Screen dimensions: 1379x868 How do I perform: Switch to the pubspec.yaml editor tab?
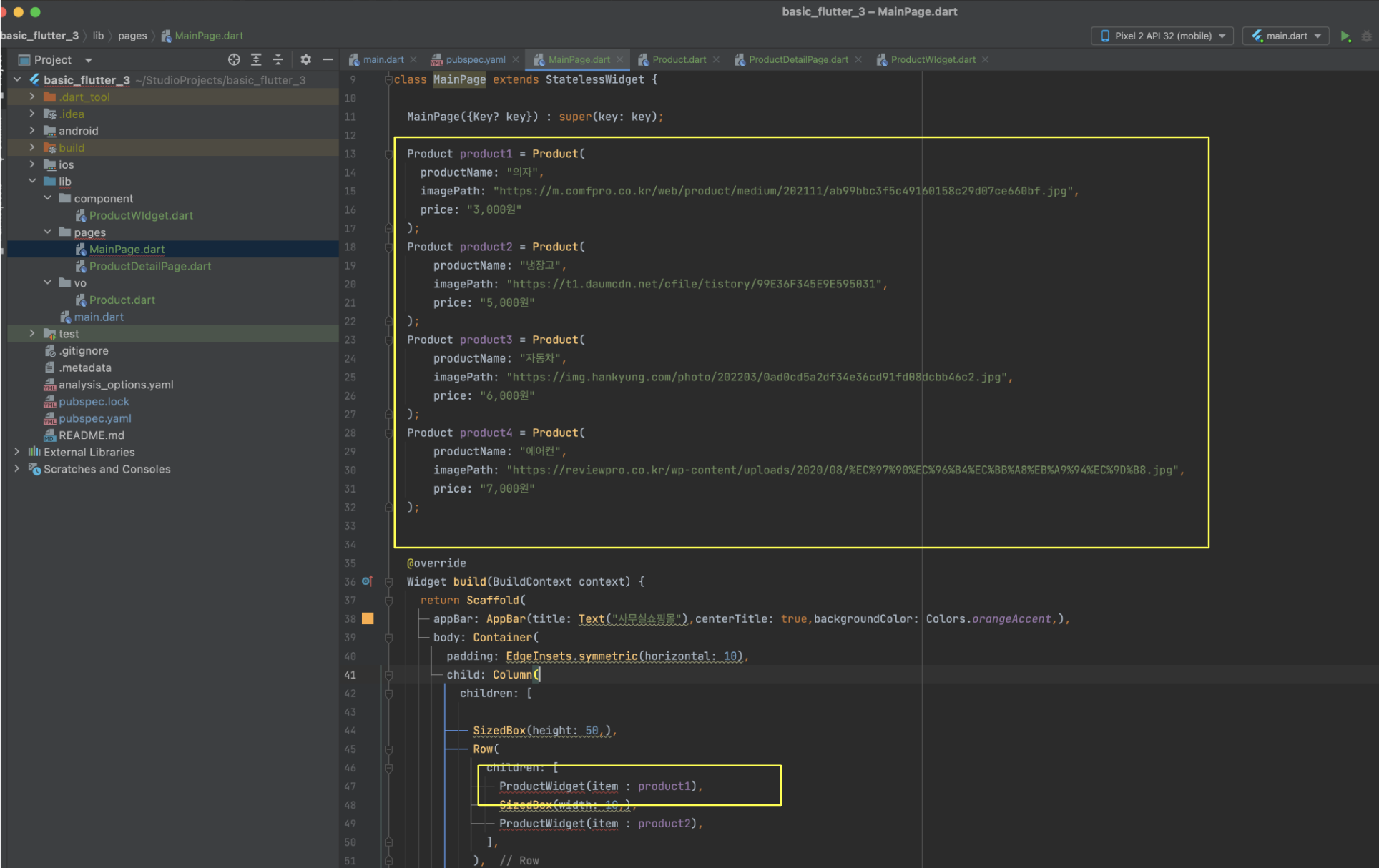click(x=475, y=59)
